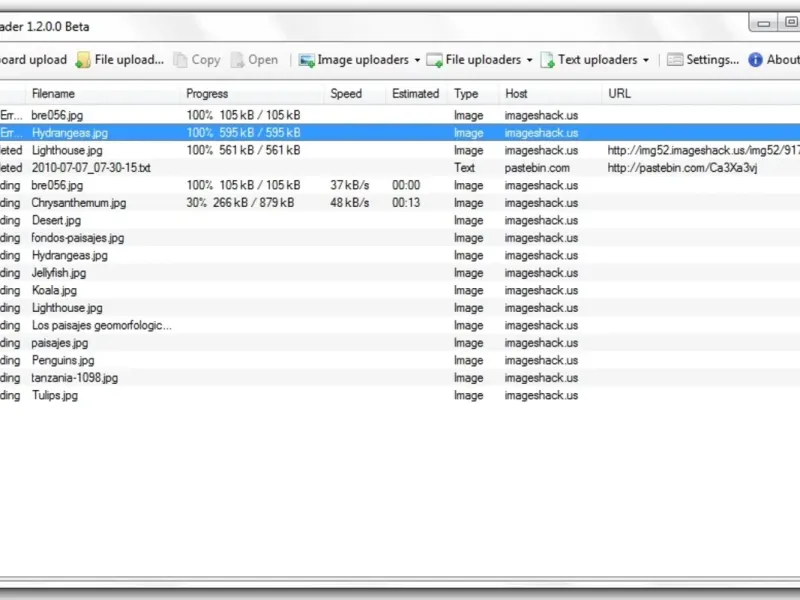
Task: Click the 00:13 estimated time cell
Action: 406,203
